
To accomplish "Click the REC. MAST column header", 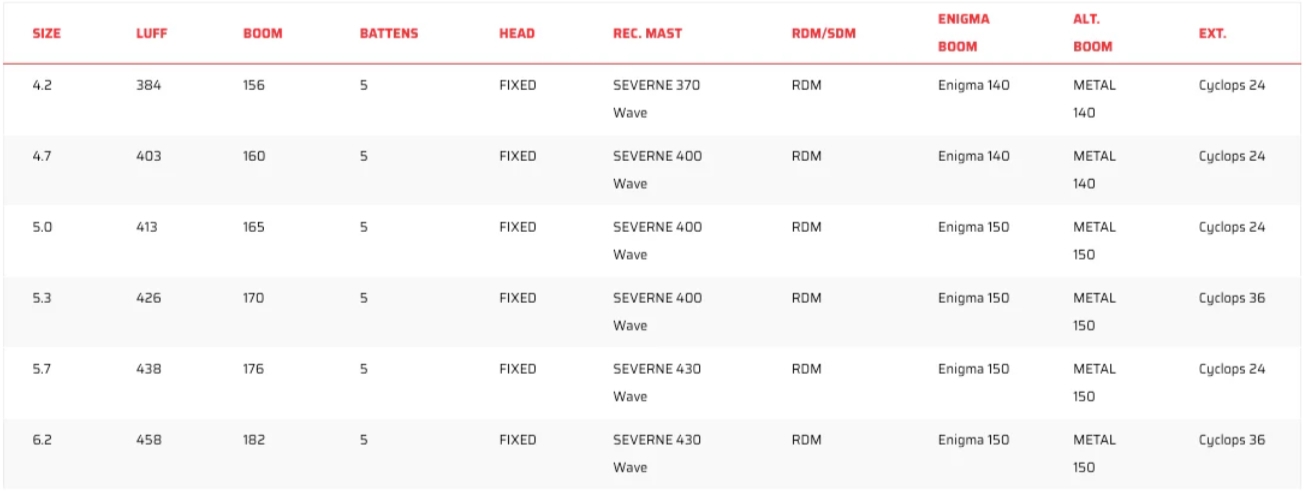I will (647, 33).
